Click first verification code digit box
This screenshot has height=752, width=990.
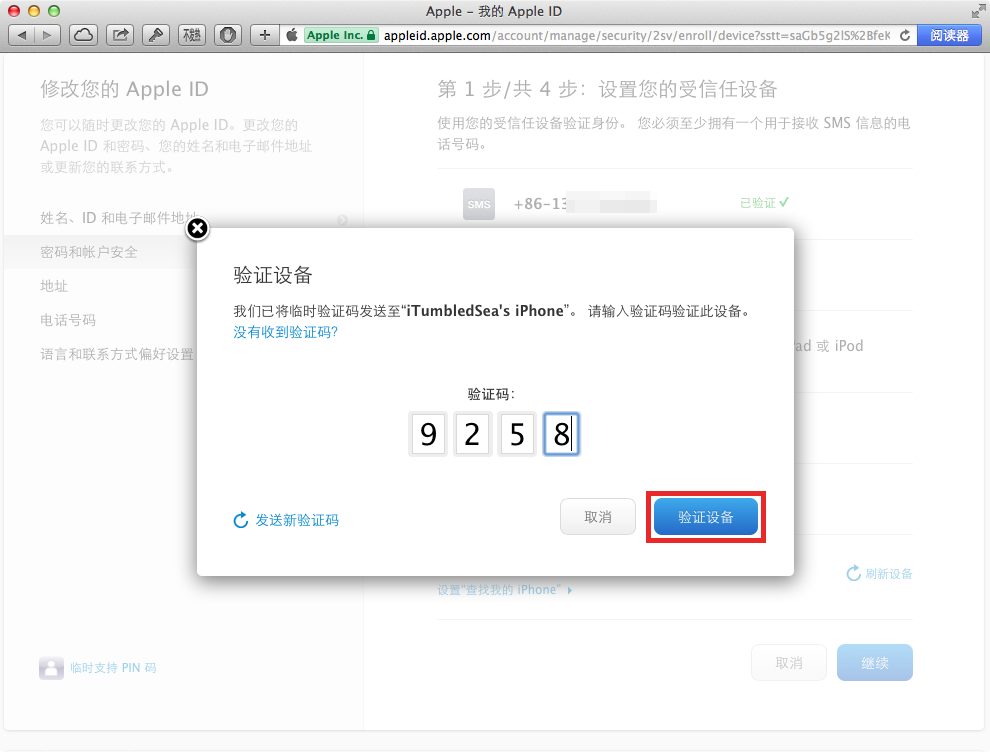pyautogui.click(x=428, y=434)
